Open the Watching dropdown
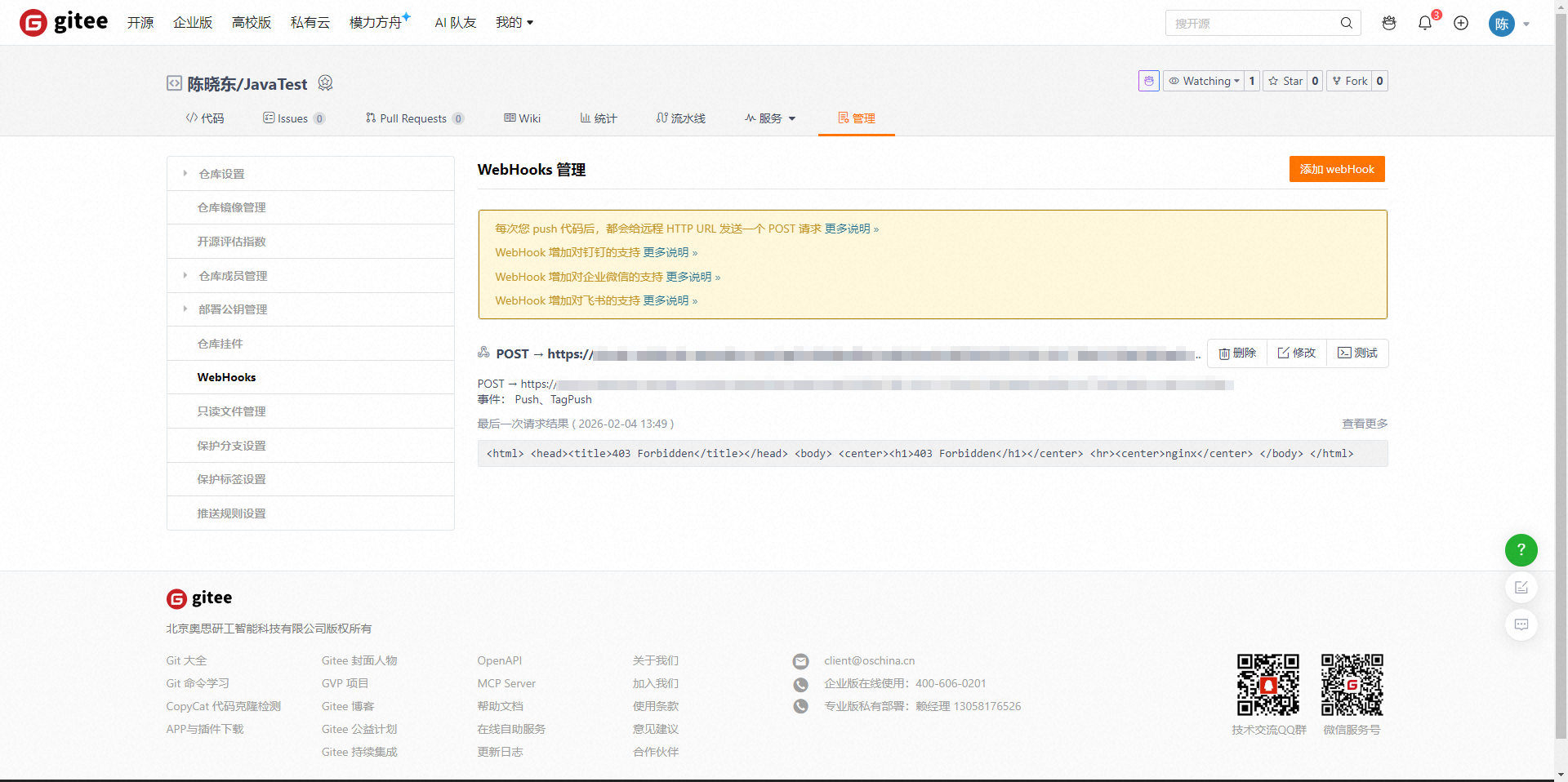Viewport: 1568px width, 782px height. (1204, 81)
